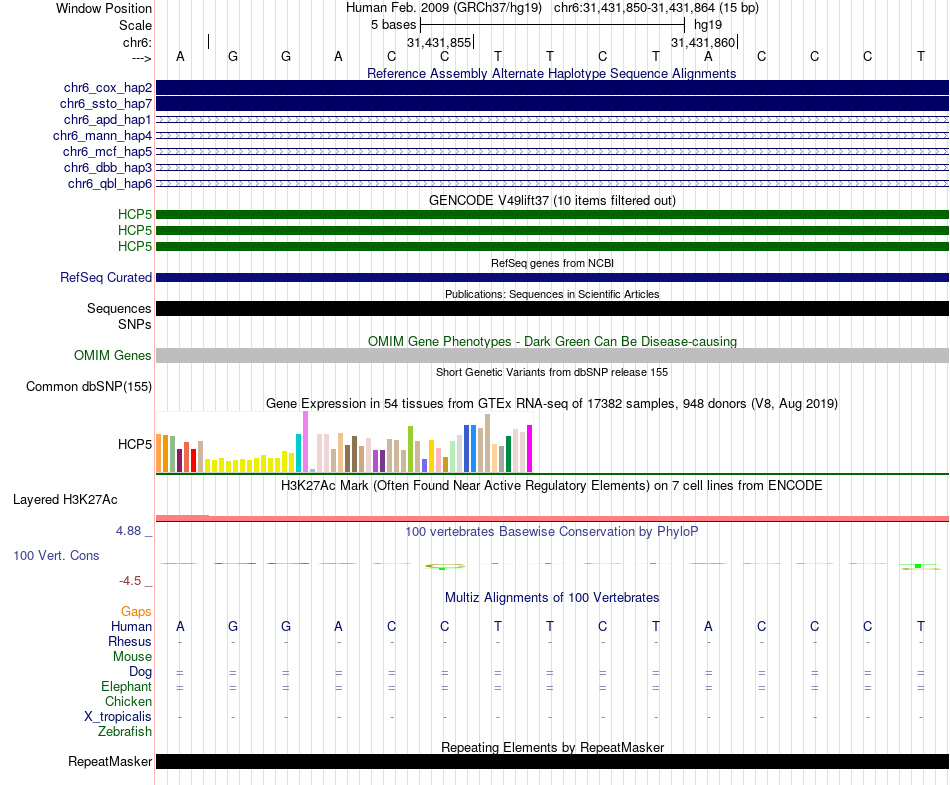Click the black RepeatMasker item bar
Viewport: 950px width, 785px height.
coord(552,761)
